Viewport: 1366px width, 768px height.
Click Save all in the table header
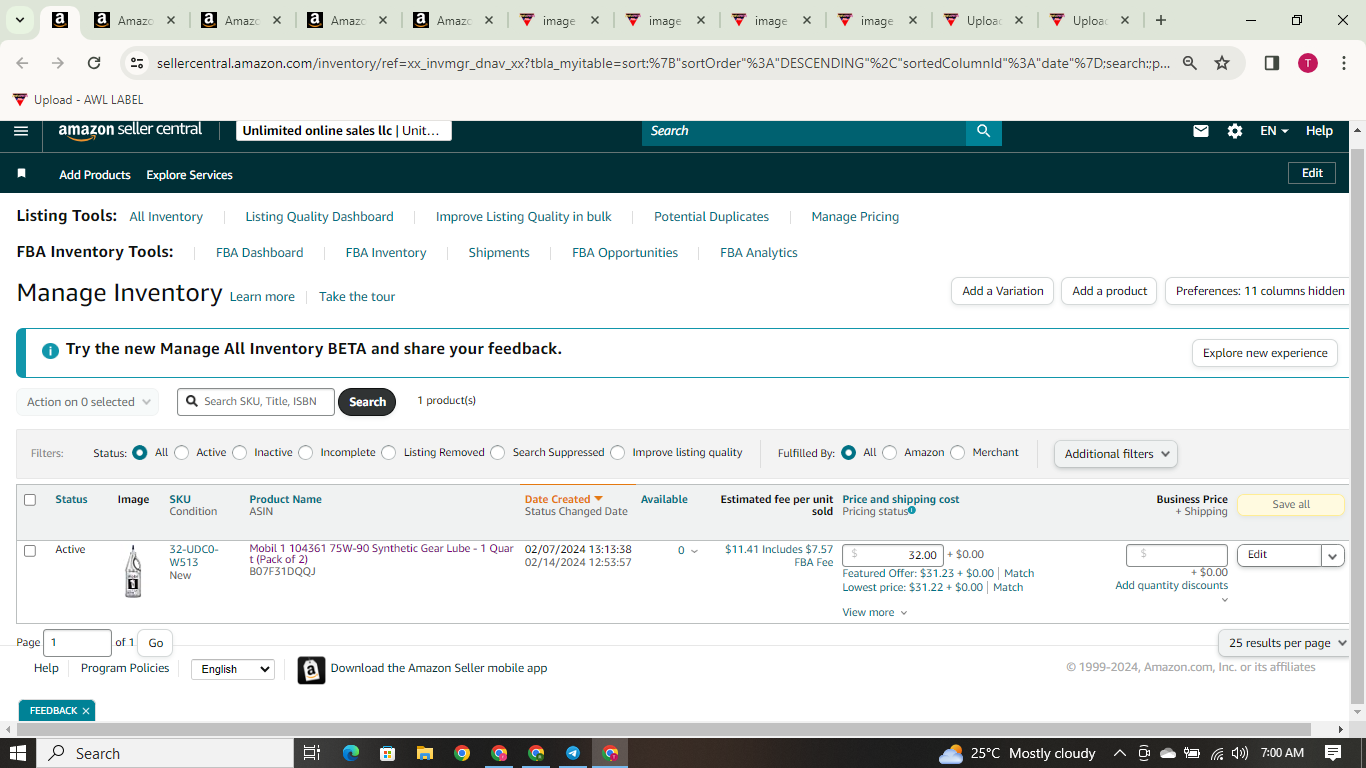(x=1291, y=505)
